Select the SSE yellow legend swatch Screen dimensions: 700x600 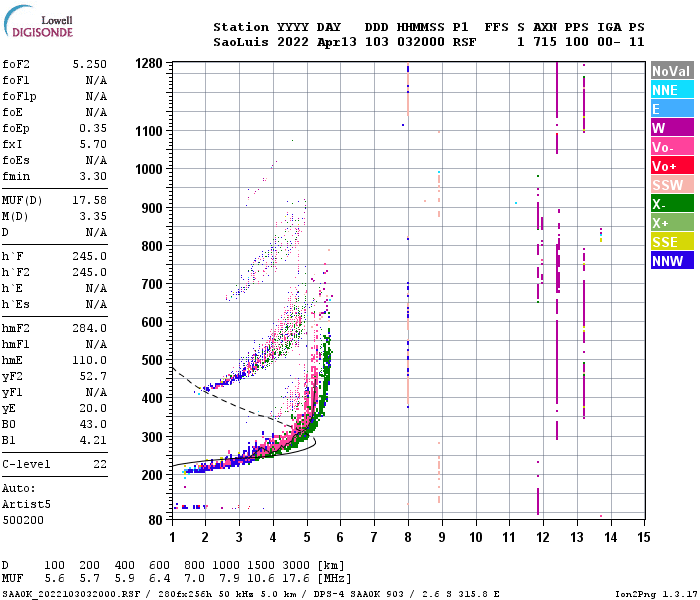[x=672, y=242]
